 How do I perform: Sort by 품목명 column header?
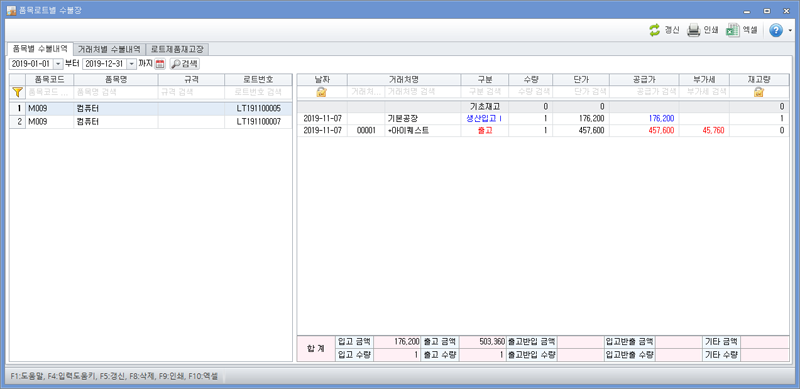pos(116,80)
